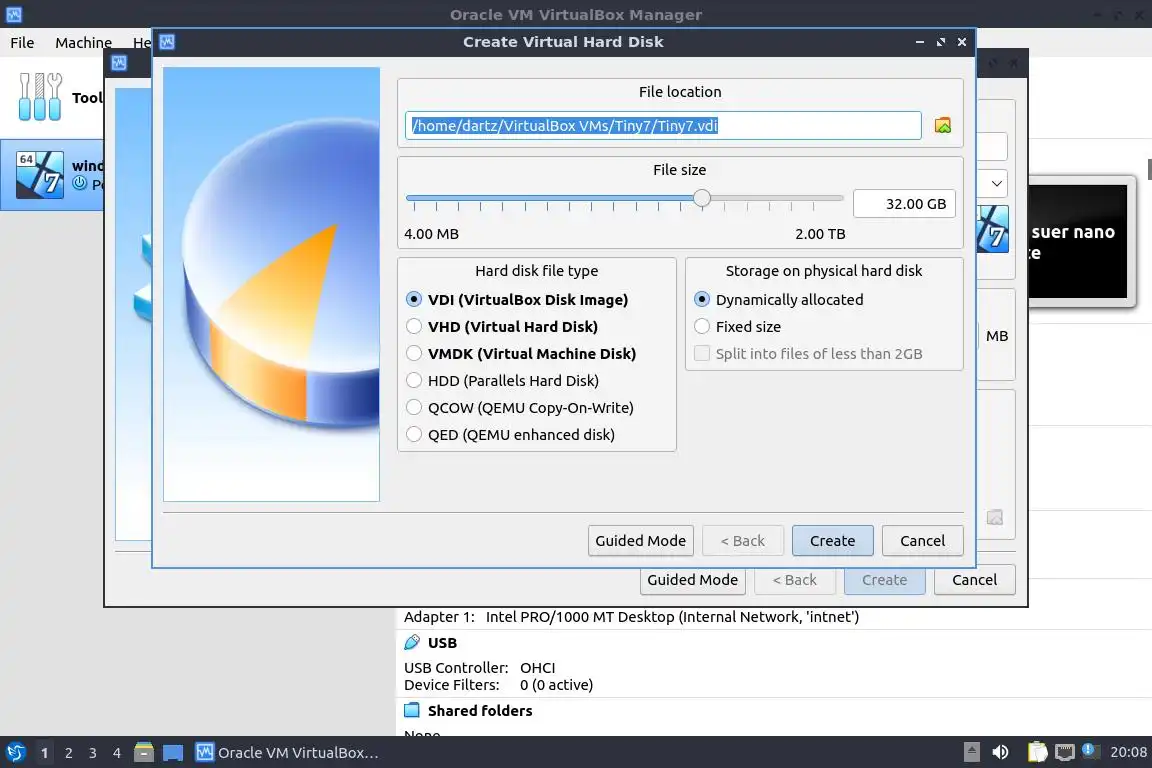The width and height of the screenshot is (1152, 768).
Task: Switch to workspace 1 in taskbar
Action: 45,752
